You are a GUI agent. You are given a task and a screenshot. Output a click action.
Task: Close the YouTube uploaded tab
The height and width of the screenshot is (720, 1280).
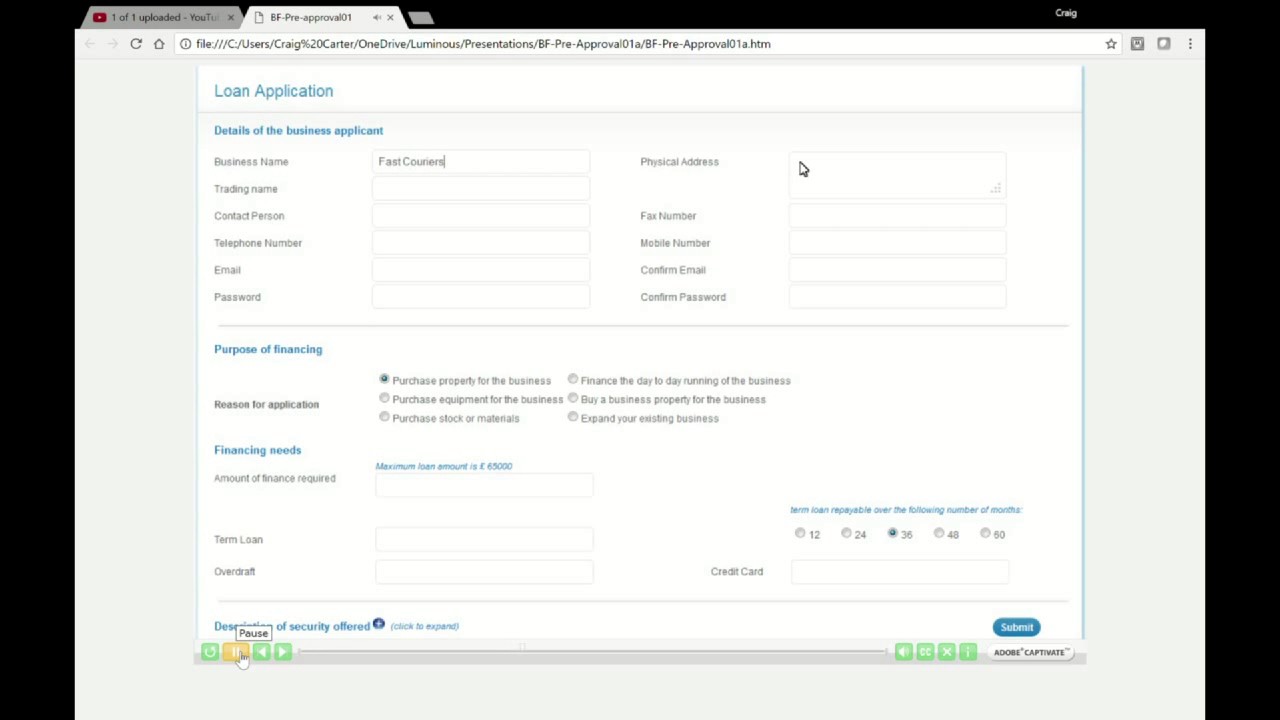[231, 17]
